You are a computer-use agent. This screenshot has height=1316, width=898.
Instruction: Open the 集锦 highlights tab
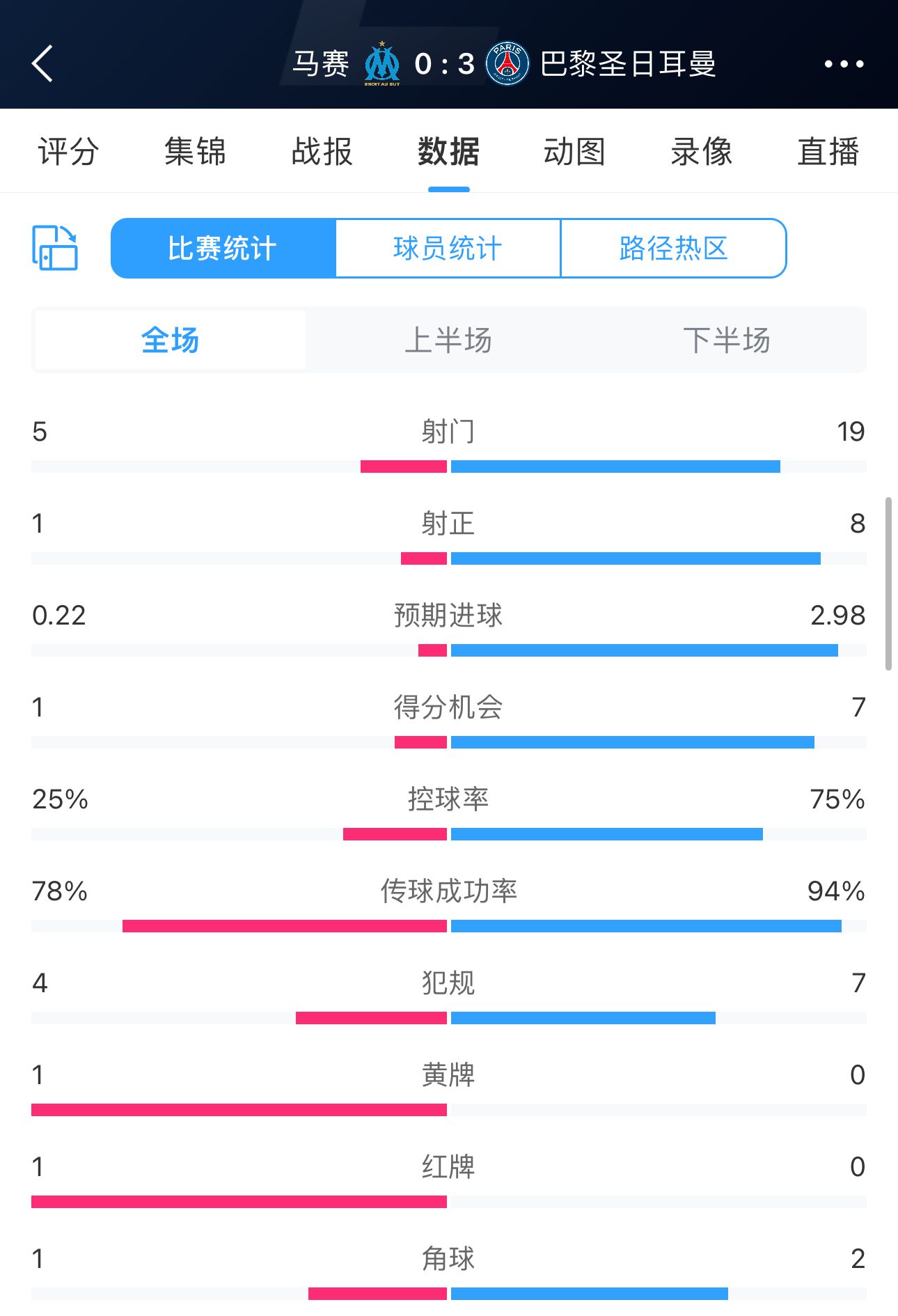tap(195, 151)
